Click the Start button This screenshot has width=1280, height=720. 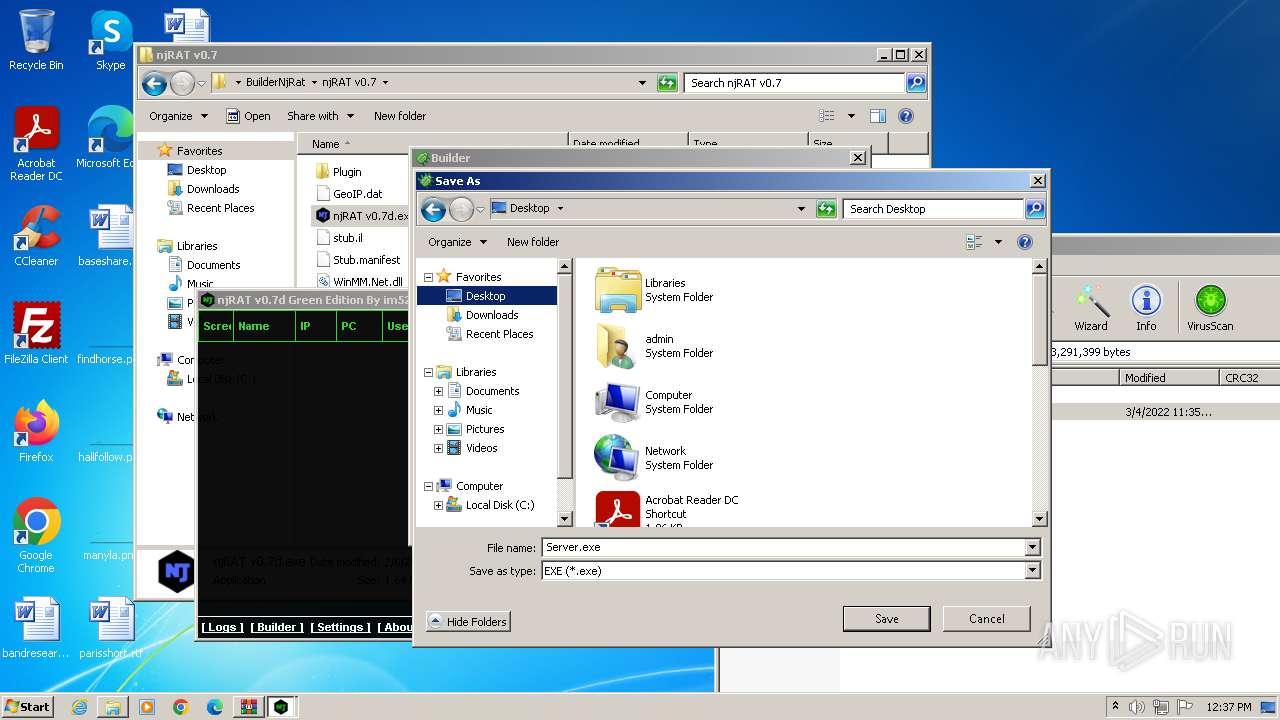(28, 706)
